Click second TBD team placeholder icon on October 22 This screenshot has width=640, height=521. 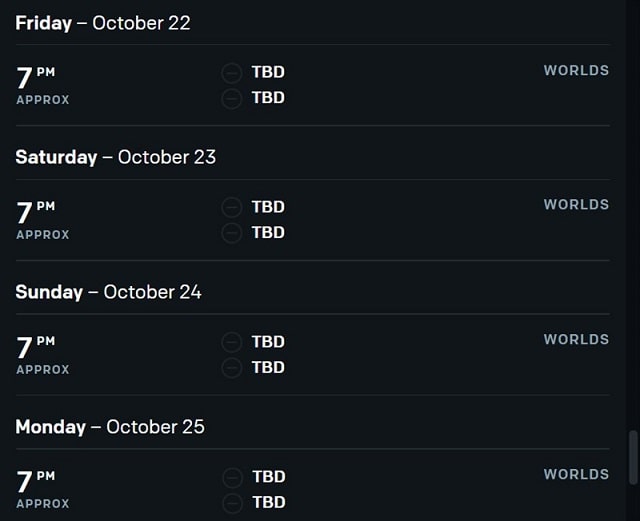click(x=231, y=99)
